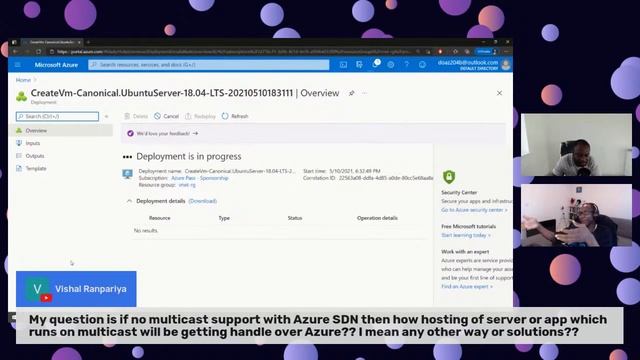This screenshot has width=640, height=360.
Task: Collapse the Deployment details section
Action: (x=129, y=201)
